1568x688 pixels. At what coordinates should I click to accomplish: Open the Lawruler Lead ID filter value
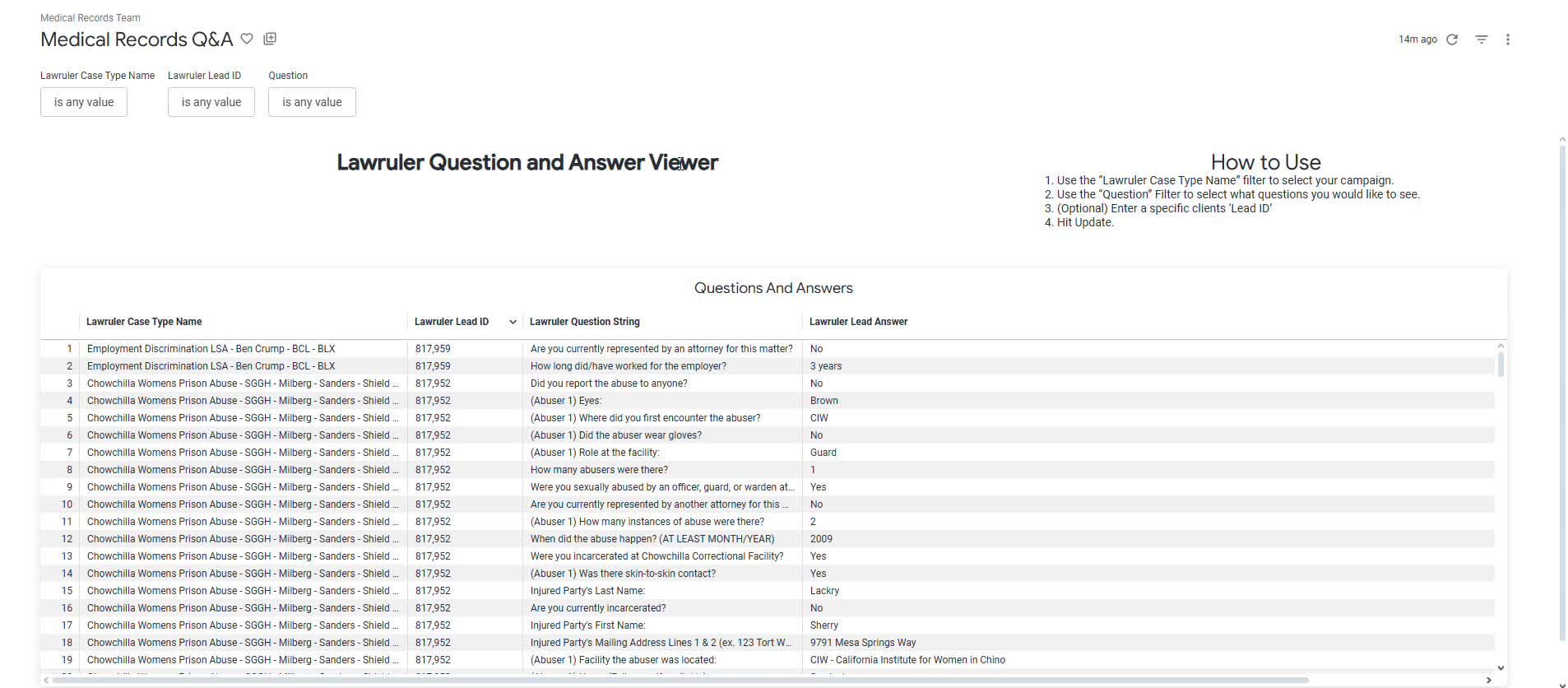[211, 102]
